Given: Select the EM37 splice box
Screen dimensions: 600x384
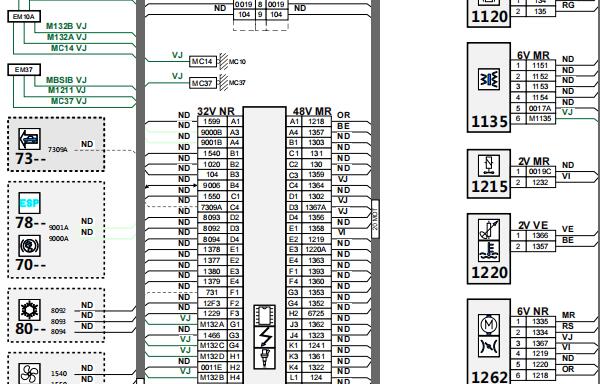Looking at the screenshot, I should (x=24, y=70).
